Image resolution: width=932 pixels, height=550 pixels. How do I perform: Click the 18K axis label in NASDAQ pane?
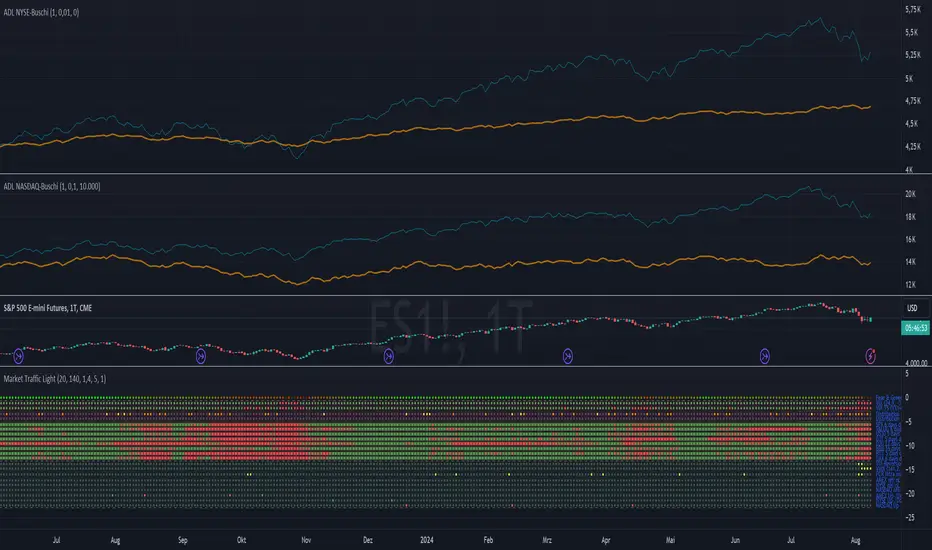(911, 216)
